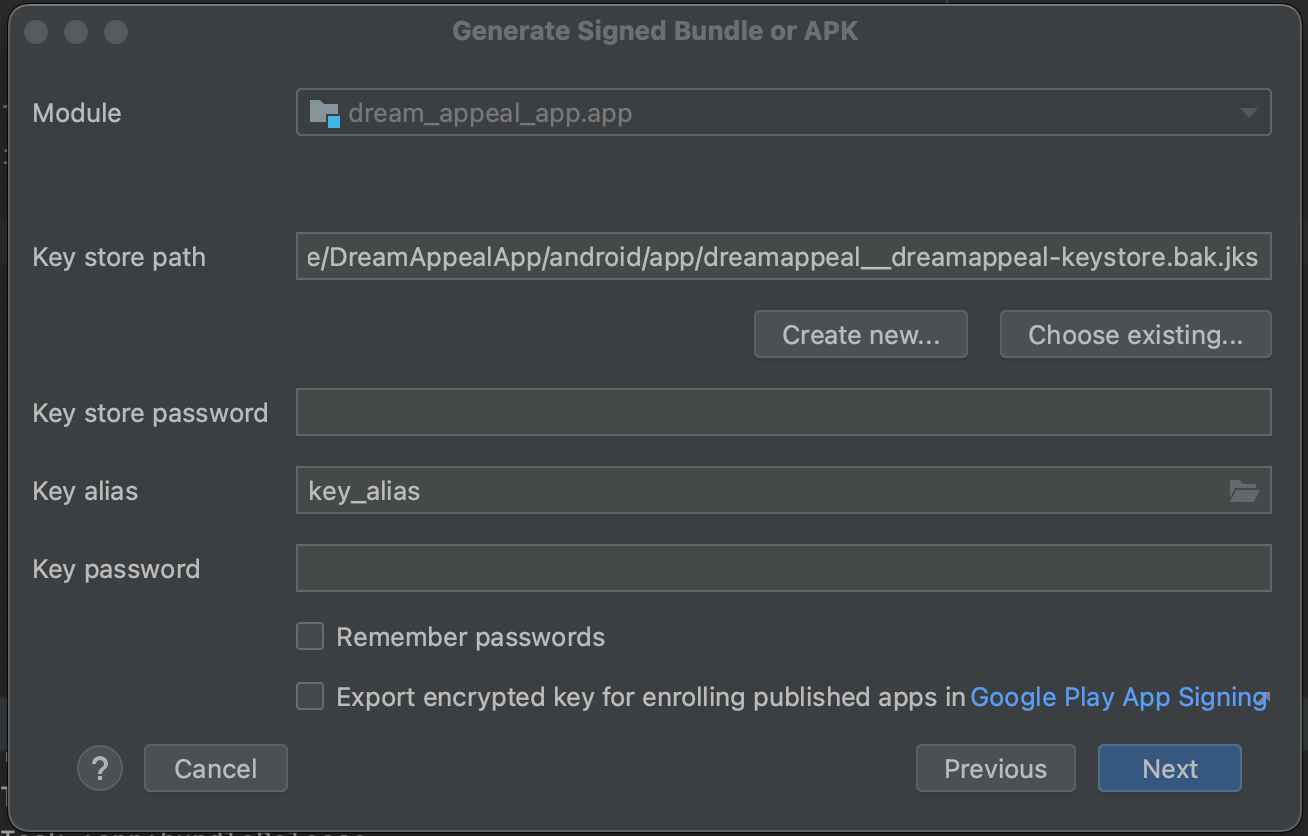Click the external link arrow after App Signing
The image size is (1308, 836).
pos(1266,695)
